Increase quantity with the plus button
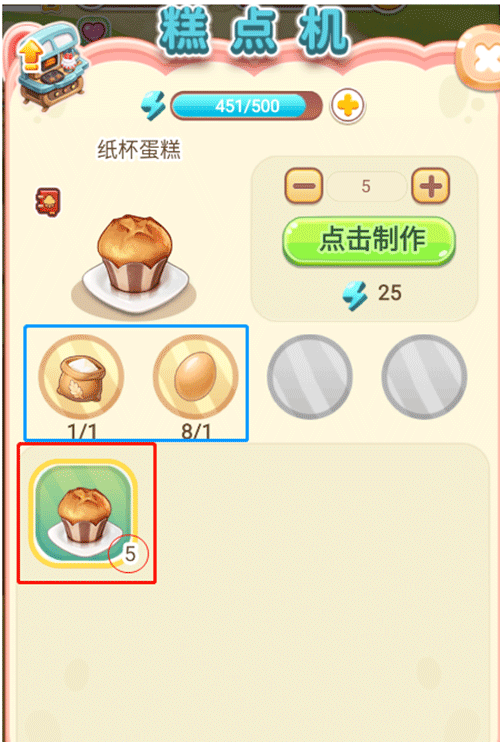 point(430,186)
